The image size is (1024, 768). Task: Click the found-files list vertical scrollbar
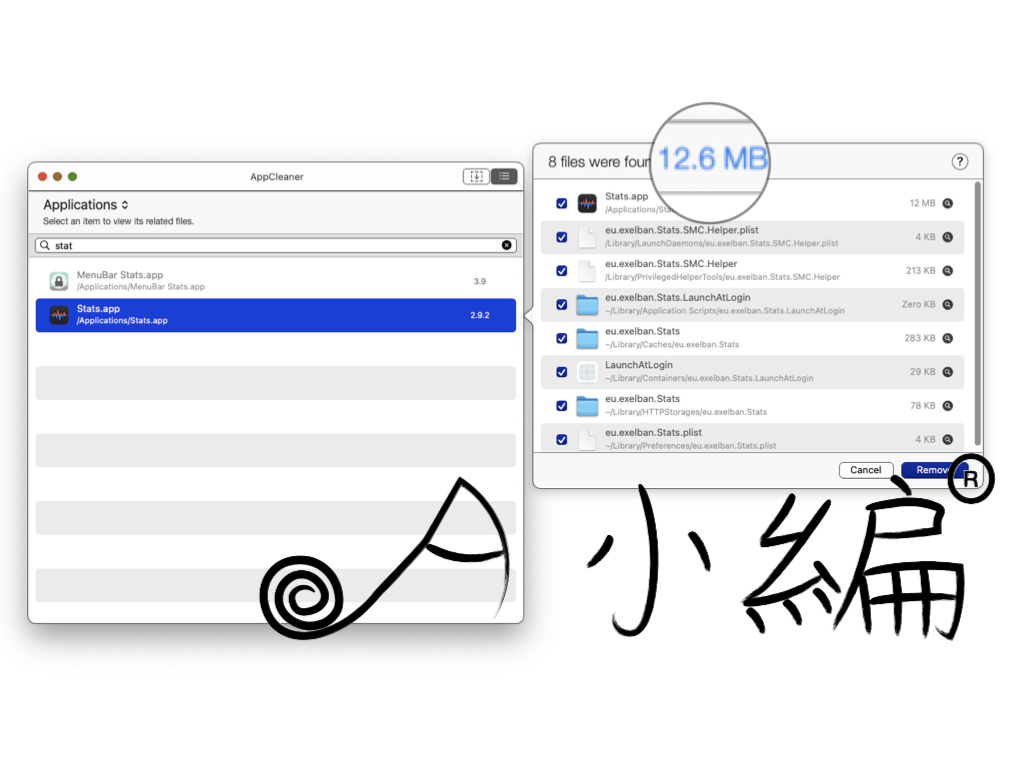(978, 313)
